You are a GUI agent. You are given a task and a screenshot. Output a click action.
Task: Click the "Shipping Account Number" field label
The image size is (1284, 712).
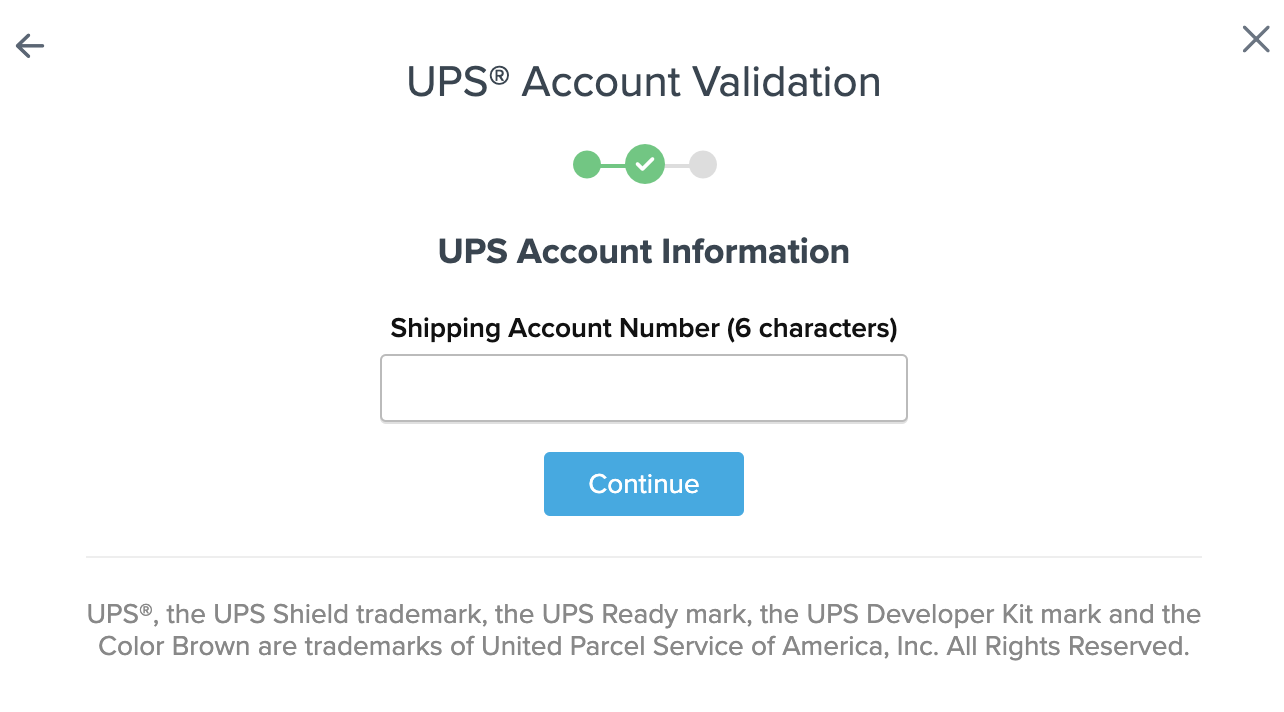(x=555, y=328)
